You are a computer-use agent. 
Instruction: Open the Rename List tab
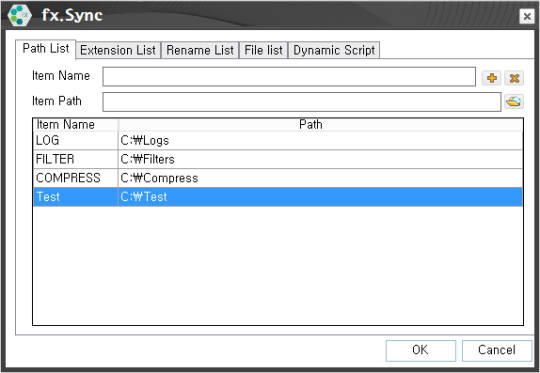point(200,50)
